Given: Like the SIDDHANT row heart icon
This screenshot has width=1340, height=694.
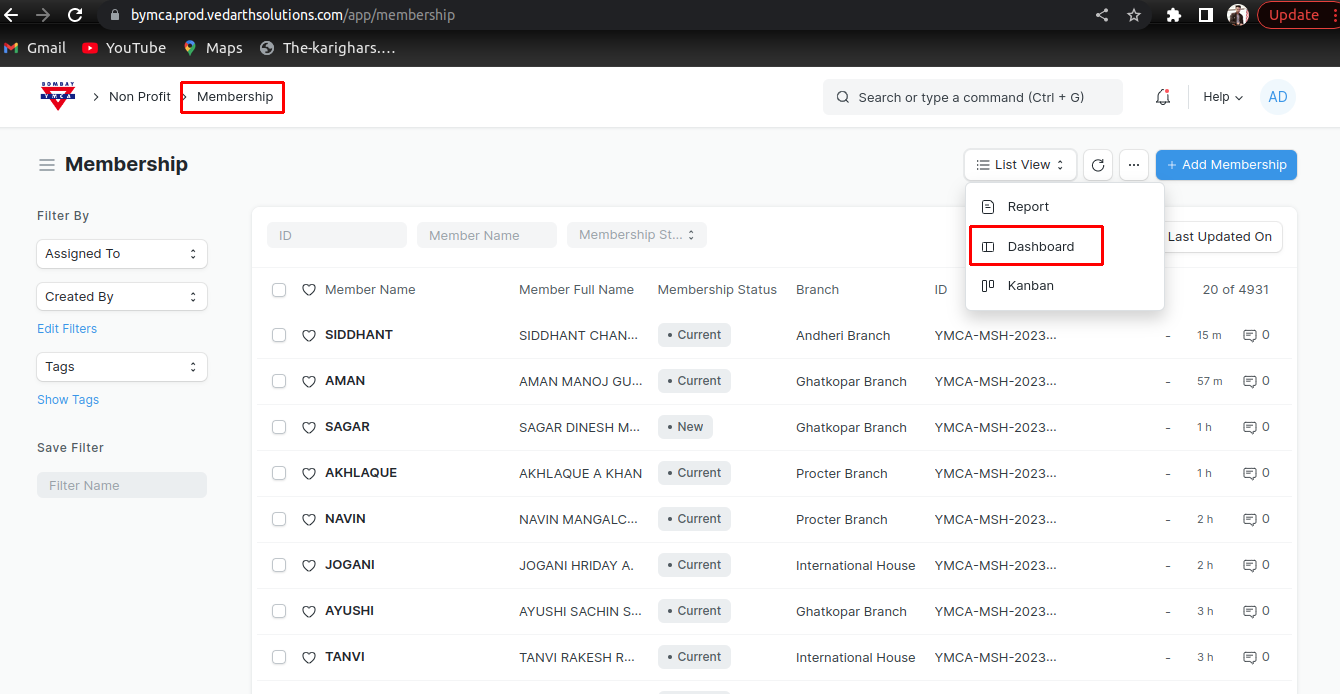Looking at the screenshot, I should click(x=309, y=336).
